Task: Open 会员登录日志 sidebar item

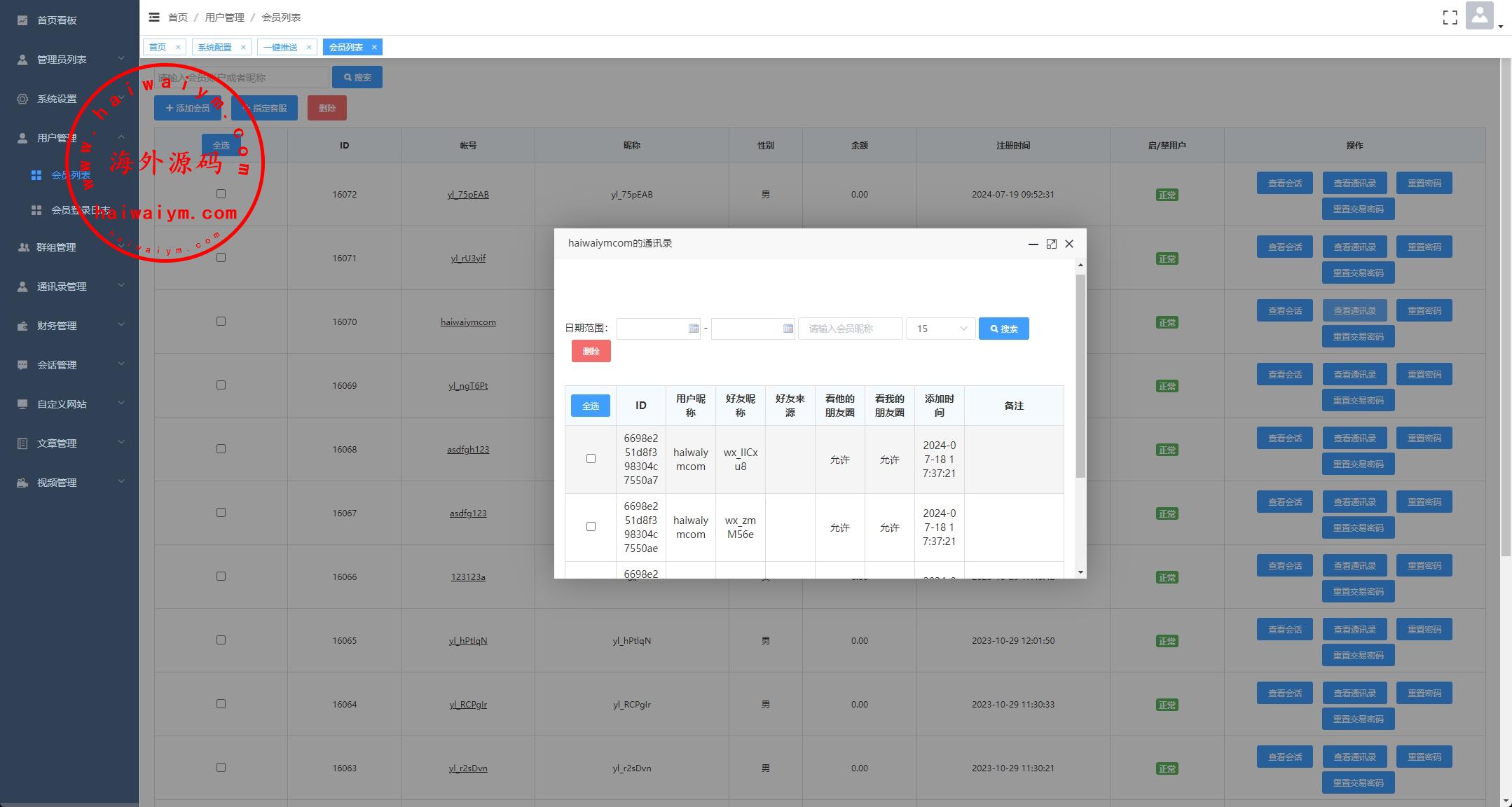Action: [80, 210]
